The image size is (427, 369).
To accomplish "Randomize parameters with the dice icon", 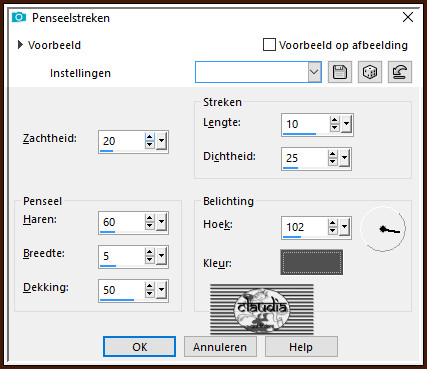I will click(x=370, y=72).
